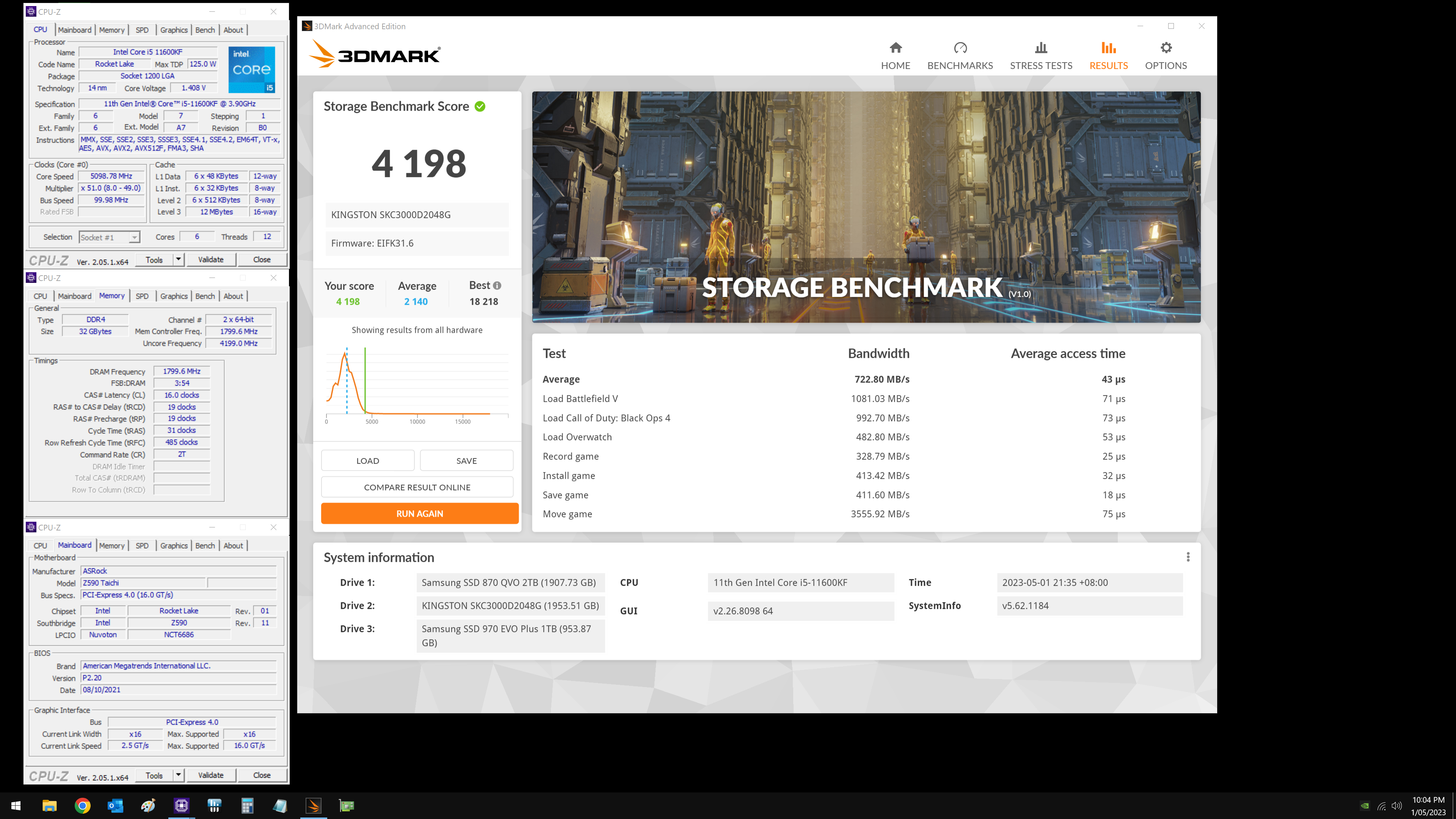Click the orange RUN AGAIN button
The height and width of the screenshot is (819, 1456).
(419, 513)
